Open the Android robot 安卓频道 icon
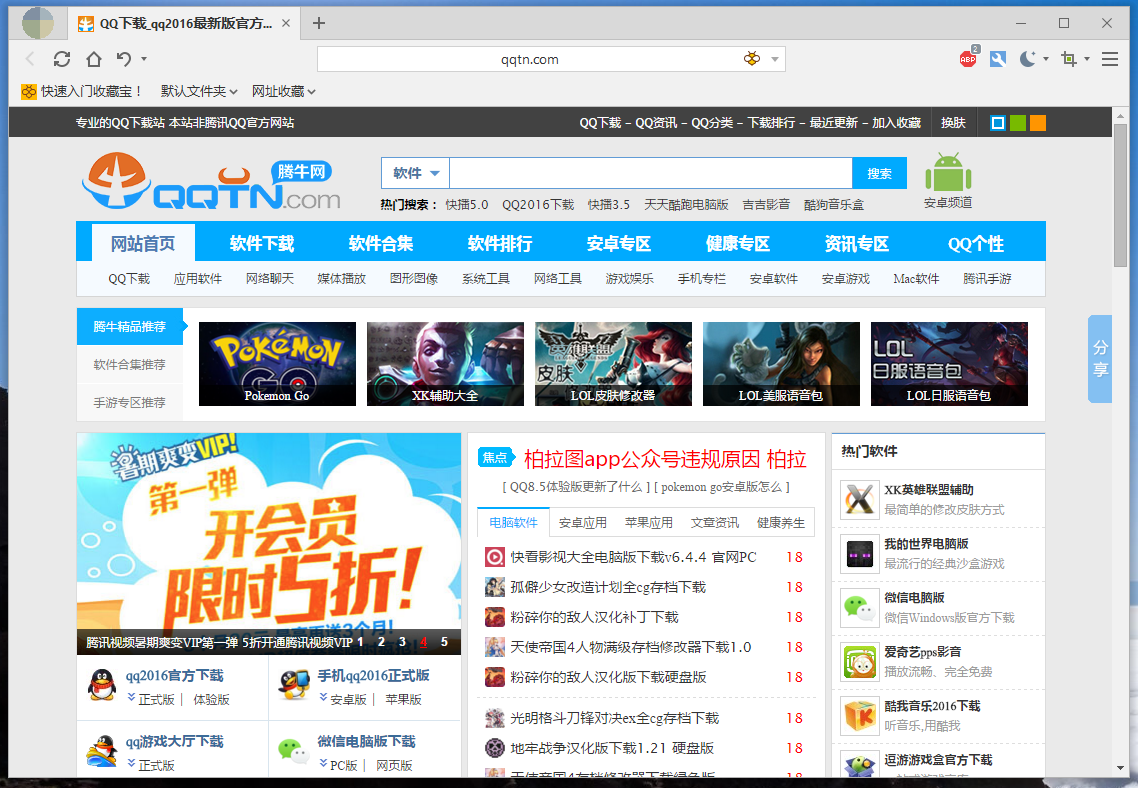1138x788 pixels. coord(948,173)
